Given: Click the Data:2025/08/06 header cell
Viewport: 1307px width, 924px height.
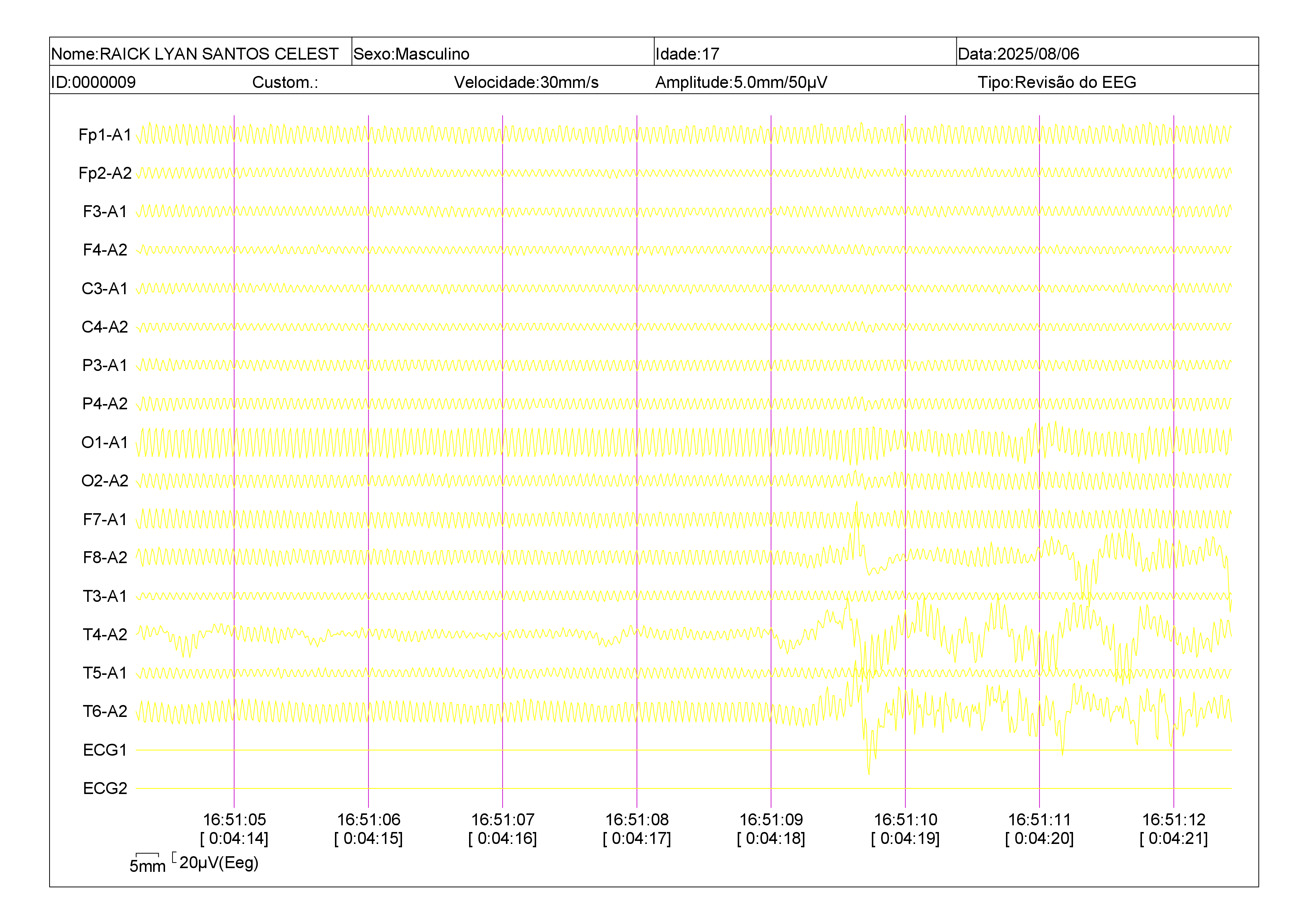Looking at the screenshot, I should (1107, 52).
